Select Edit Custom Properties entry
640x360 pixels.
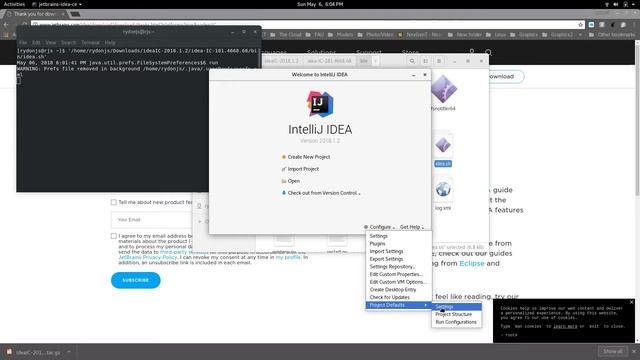coord(396,274)
